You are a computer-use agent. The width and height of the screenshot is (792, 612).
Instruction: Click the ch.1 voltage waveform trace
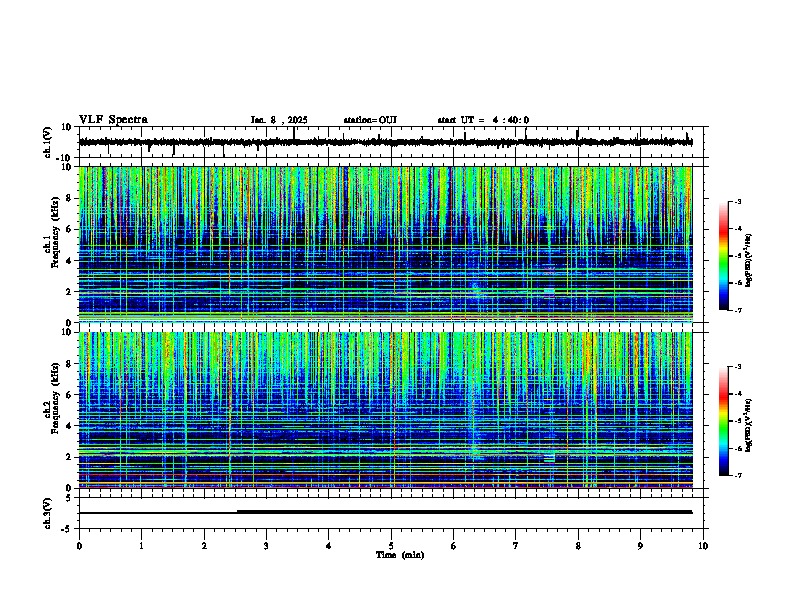click(385, 142)
